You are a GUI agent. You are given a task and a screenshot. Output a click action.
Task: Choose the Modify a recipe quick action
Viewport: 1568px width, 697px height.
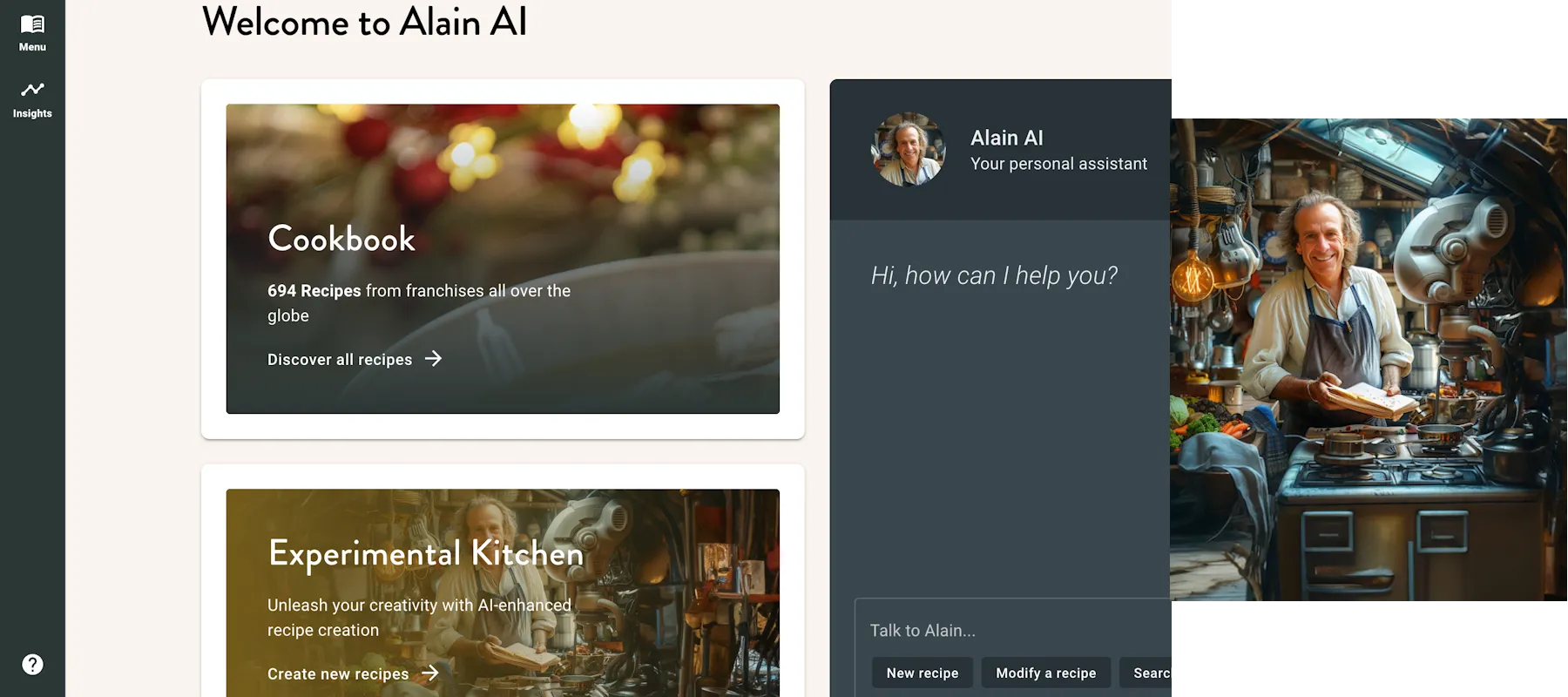pos(1046,673)
